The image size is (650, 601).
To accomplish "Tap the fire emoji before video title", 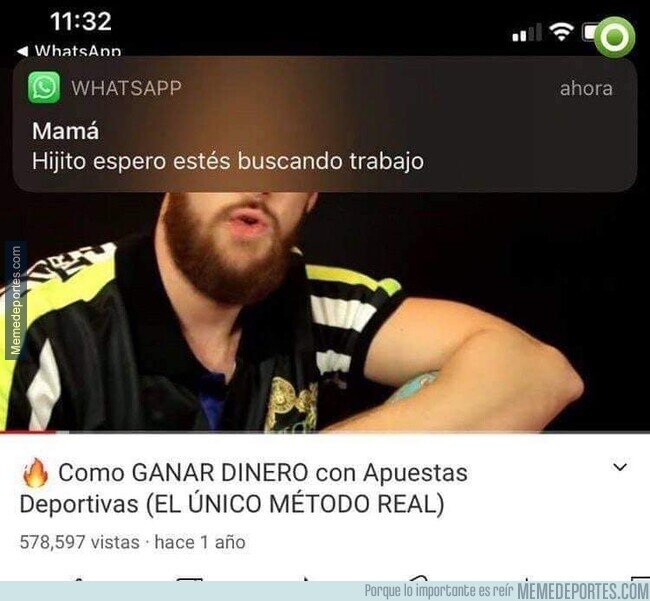I will click(x=36, y=473).
